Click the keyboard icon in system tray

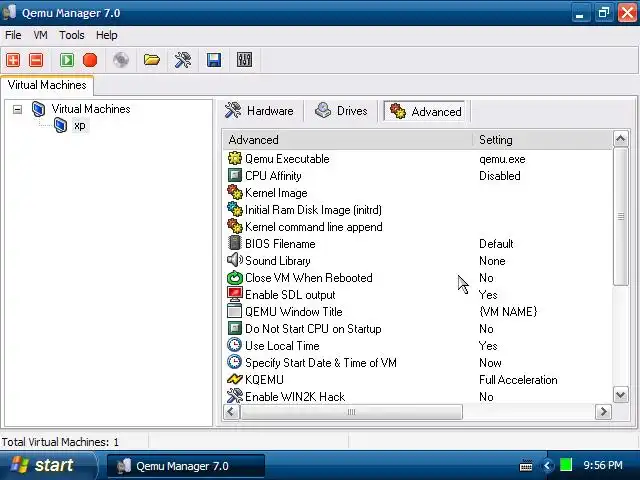click(526, 465)
